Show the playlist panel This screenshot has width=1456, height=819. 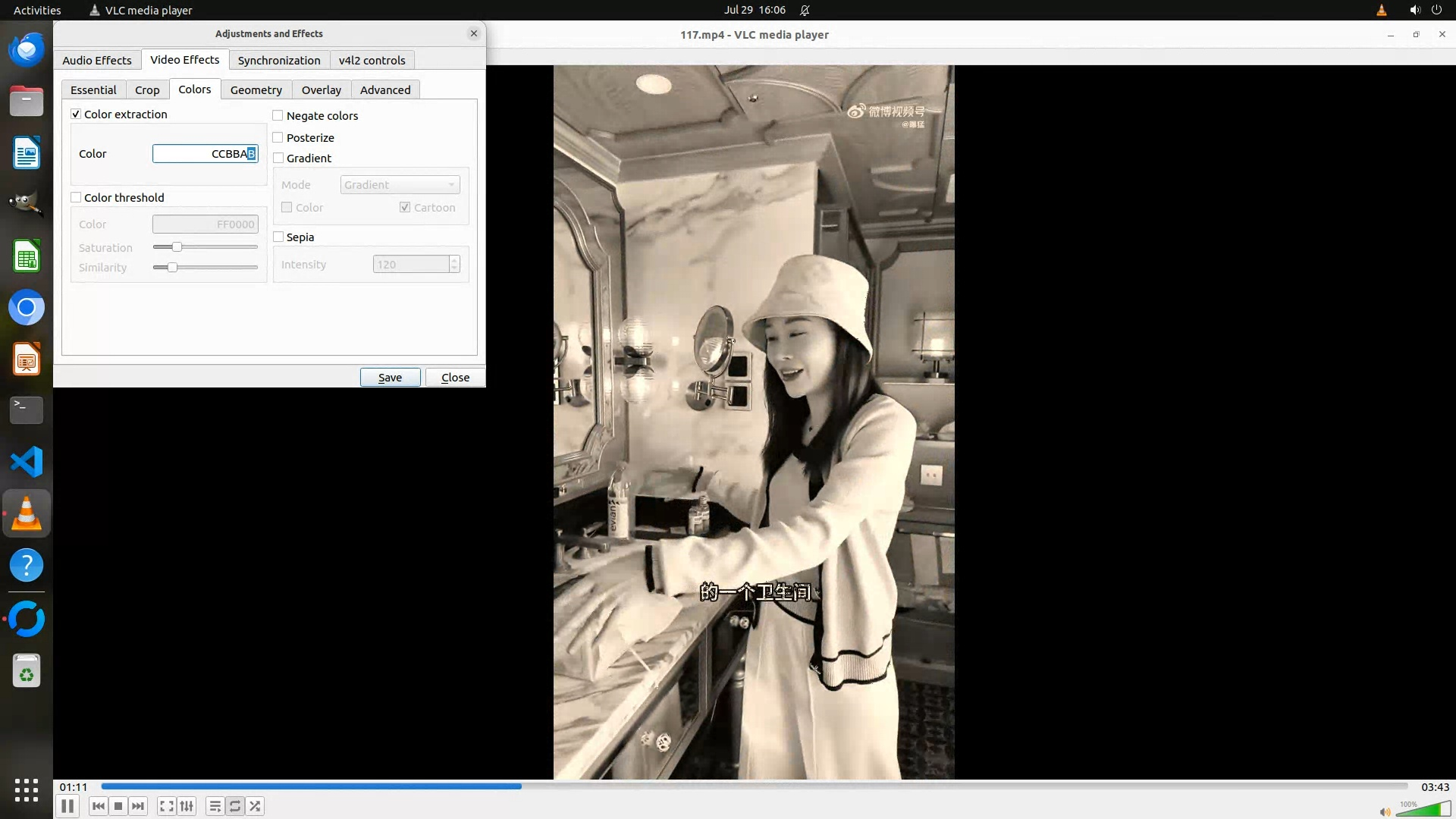tap(215, 806)
